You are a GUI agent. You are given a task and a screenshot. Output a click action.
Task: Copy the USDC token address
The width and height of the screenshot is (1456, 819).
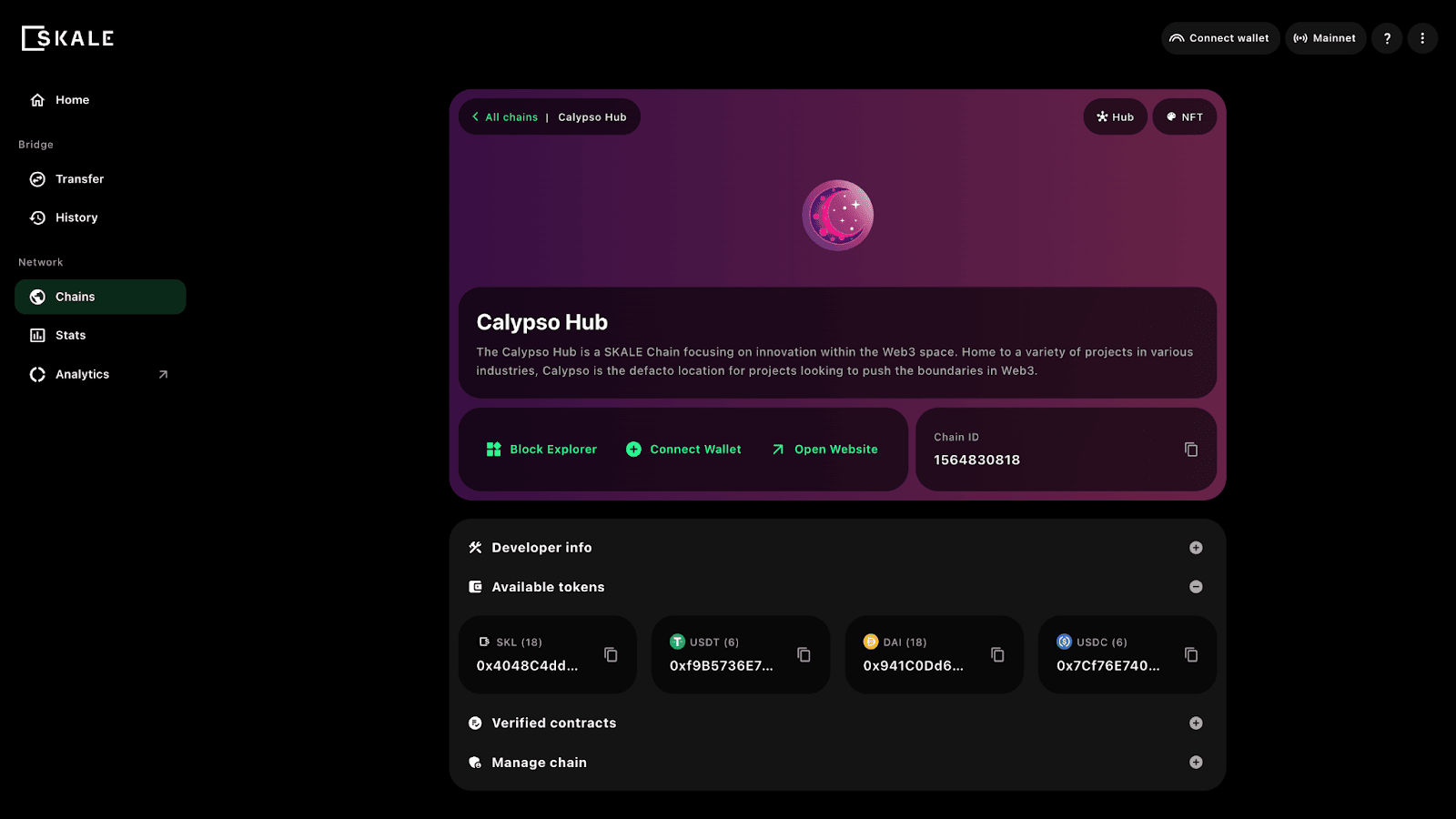tap(1190, 655)
